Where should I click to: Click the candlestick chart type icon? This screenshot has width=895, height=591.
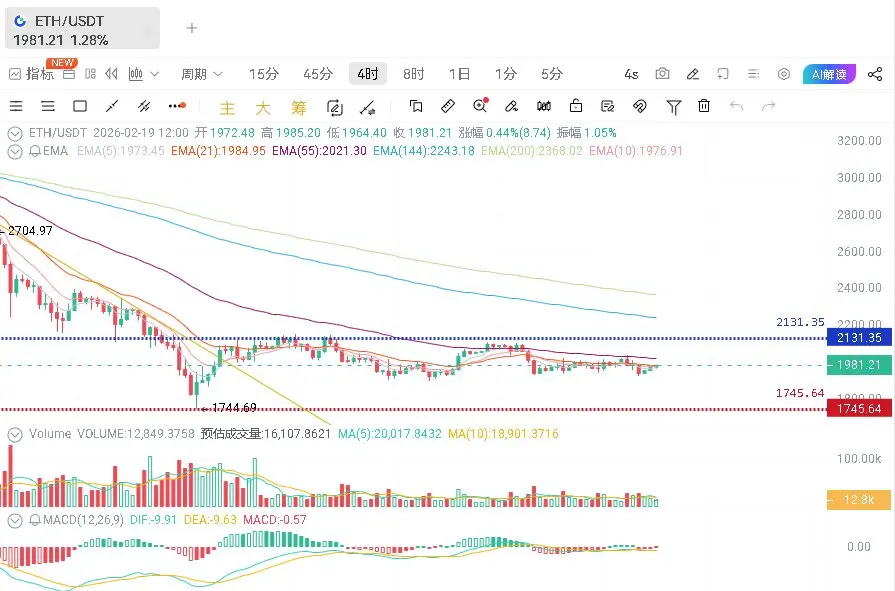pyautogui.click(x=136, y=74)
